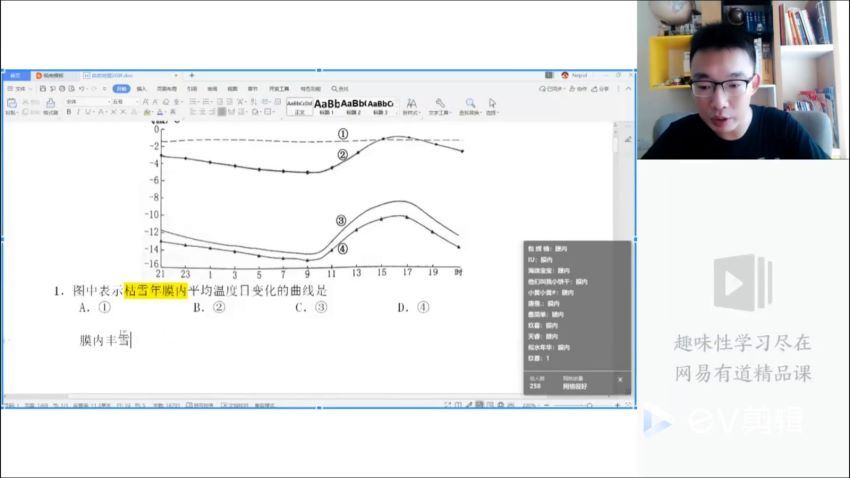
Task: Click the speaker's webcam video thumbnail
Action: (x=743, y=80)
